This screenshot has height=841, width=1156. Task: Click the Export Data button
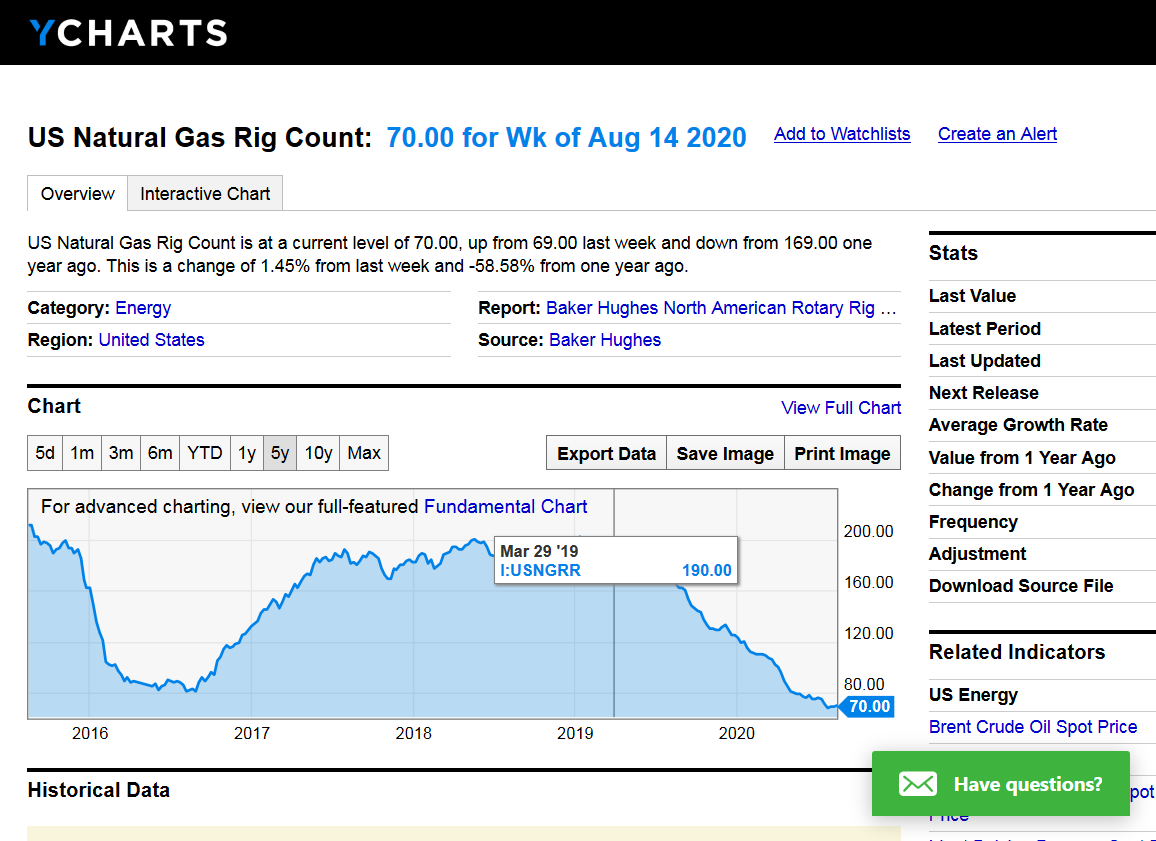(606, 453)
